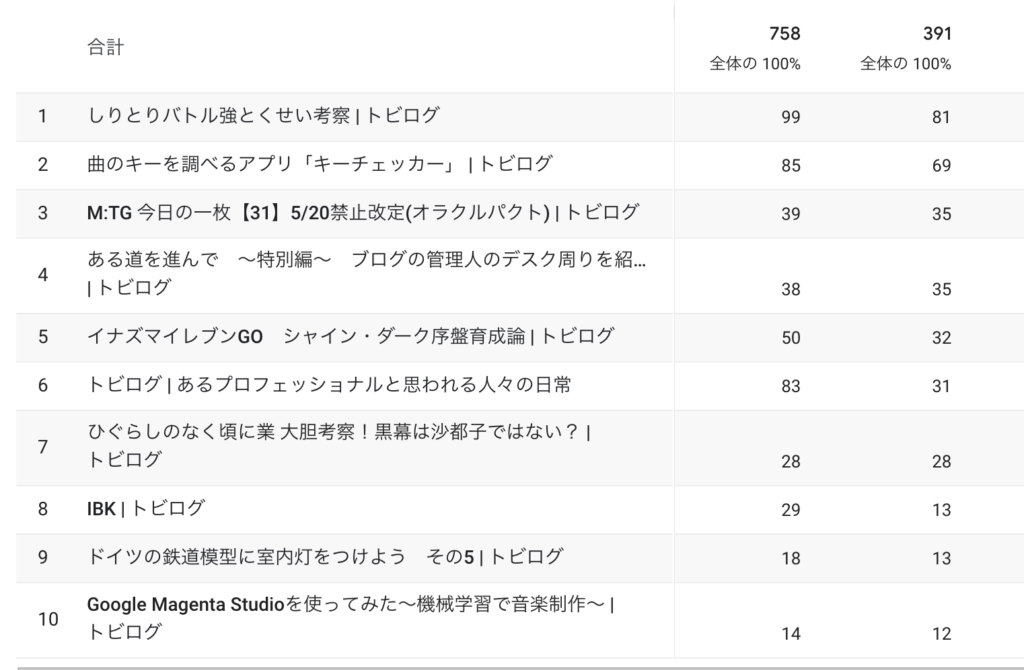Open the あるプロフェッショナルと思われる人々の日常 page entry
1024x670 pixels.
point(329,385)
